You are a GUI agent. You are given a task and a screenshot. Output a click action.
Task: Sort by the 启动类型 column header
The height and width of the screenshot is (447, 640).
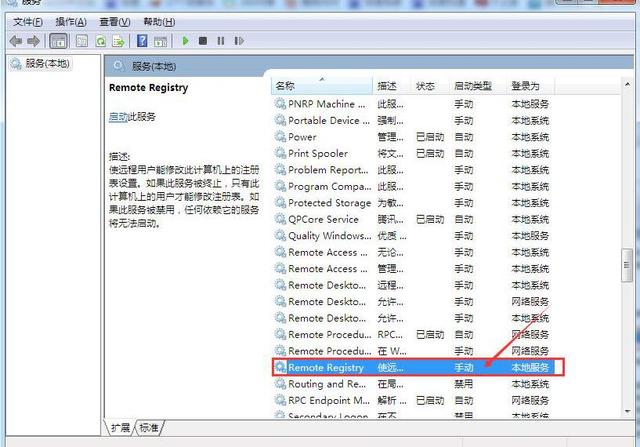[x=479, y=86]
